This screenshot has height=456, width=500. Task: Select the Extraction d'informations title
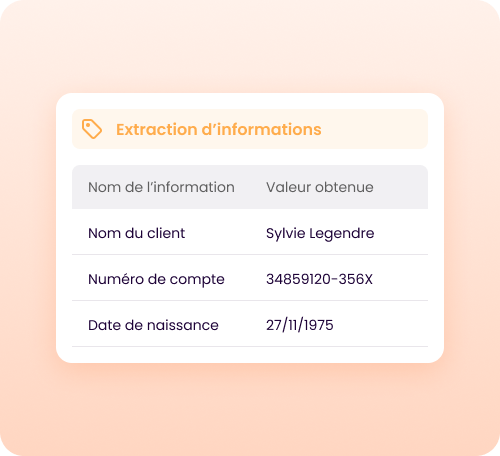point(219,129)
